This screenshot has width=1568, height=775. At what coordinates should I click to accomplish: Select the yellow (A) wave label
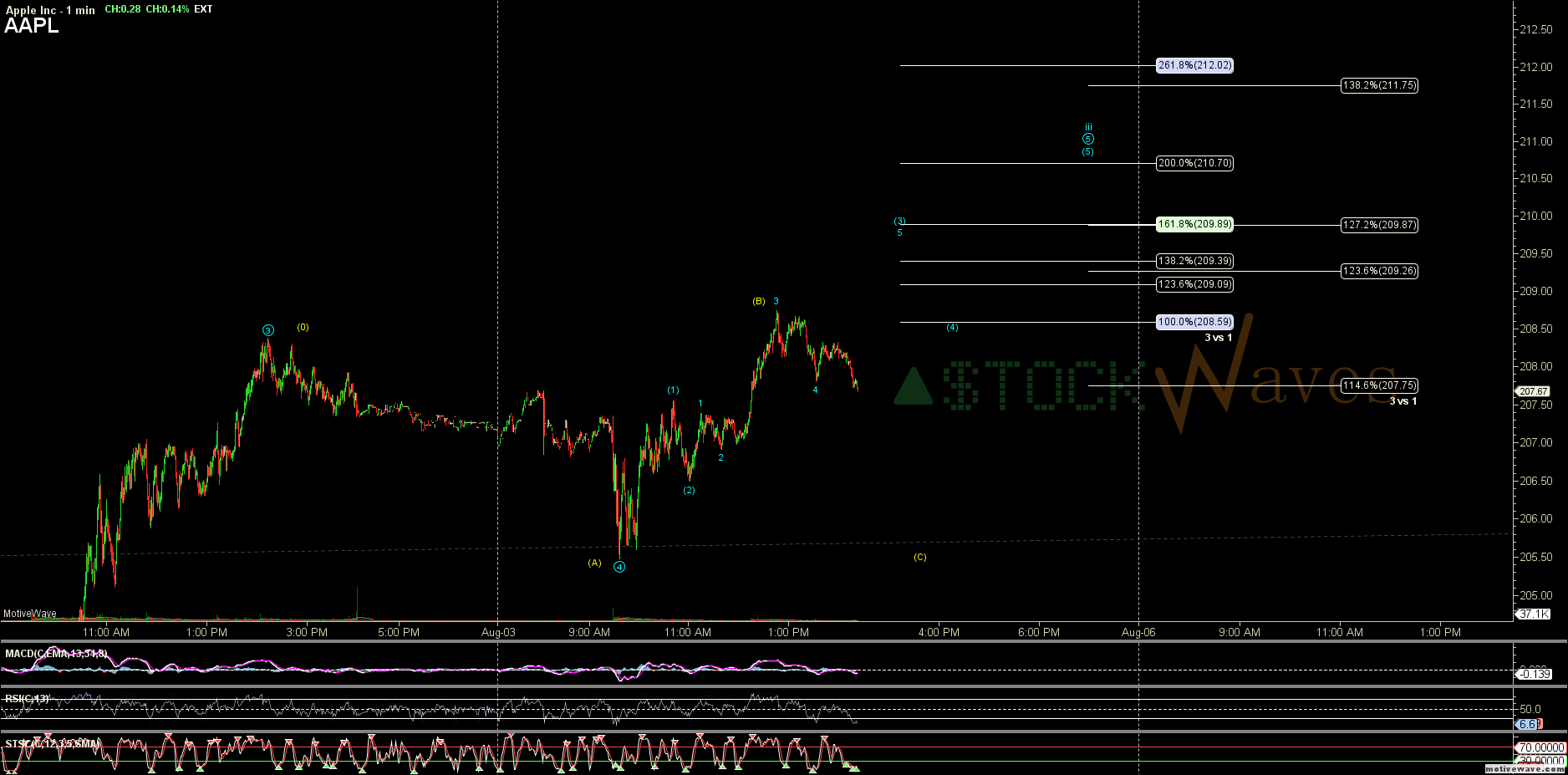coord(594,563)
